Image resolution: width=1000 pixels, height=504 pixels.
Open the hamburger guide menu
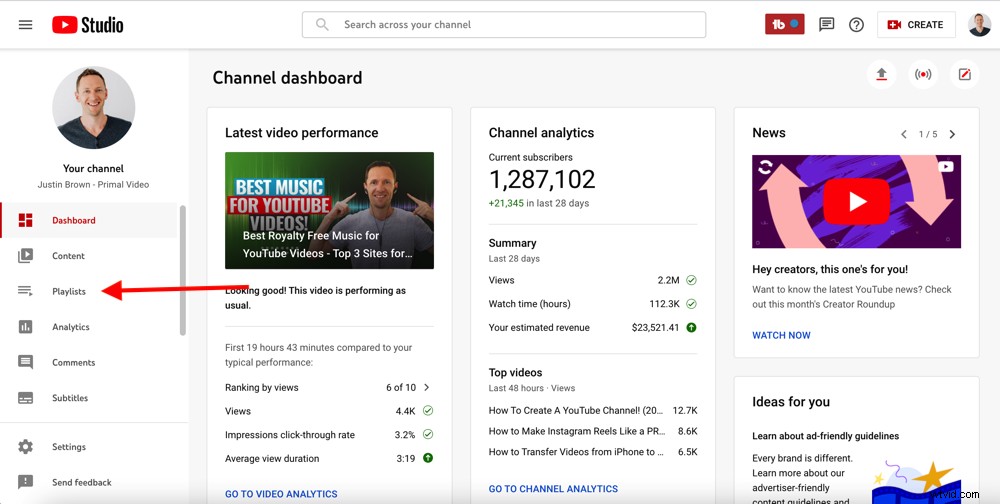[26, 25]
